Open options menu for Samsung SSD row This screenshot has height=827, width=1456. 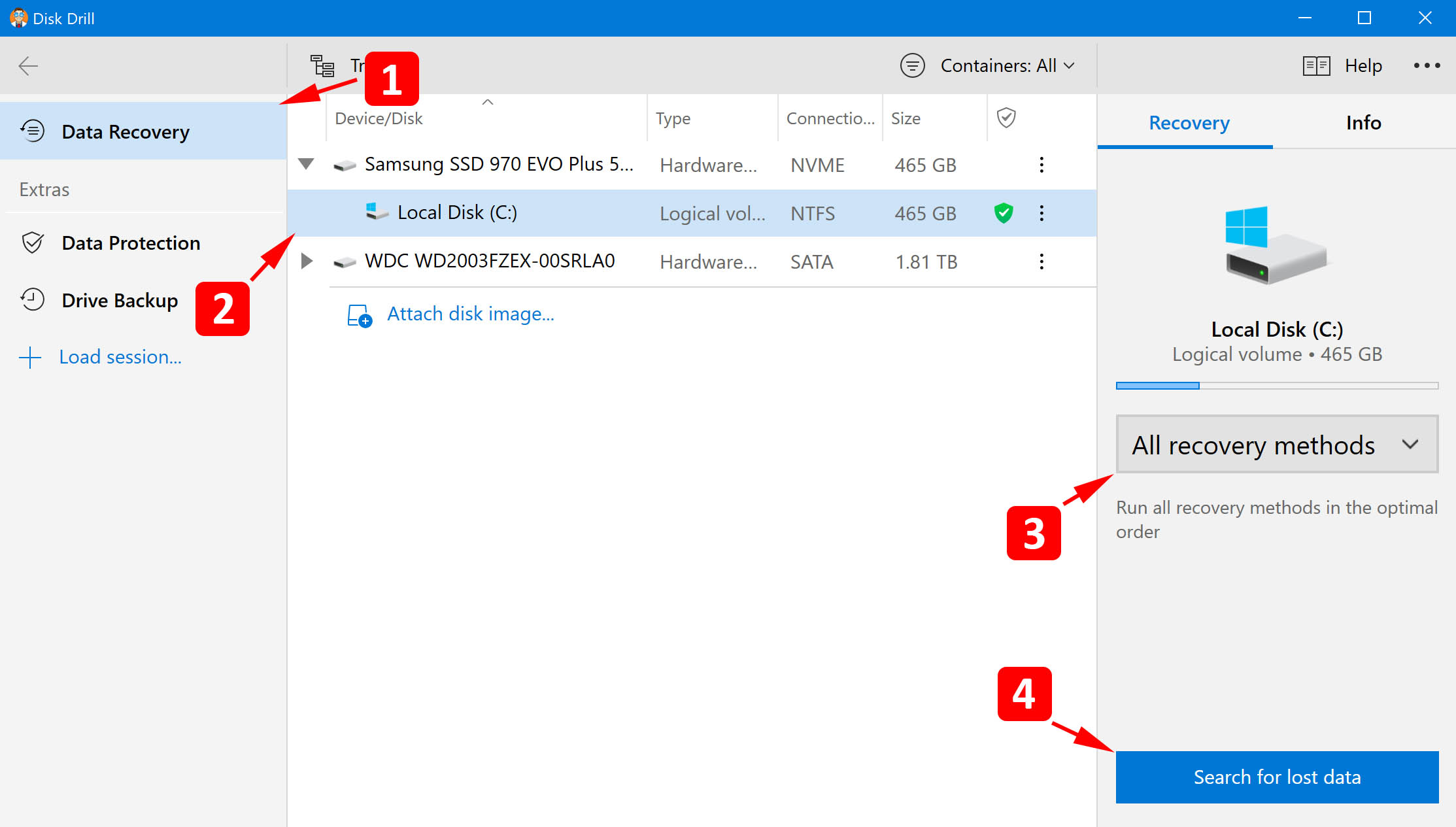(1041, 165)
